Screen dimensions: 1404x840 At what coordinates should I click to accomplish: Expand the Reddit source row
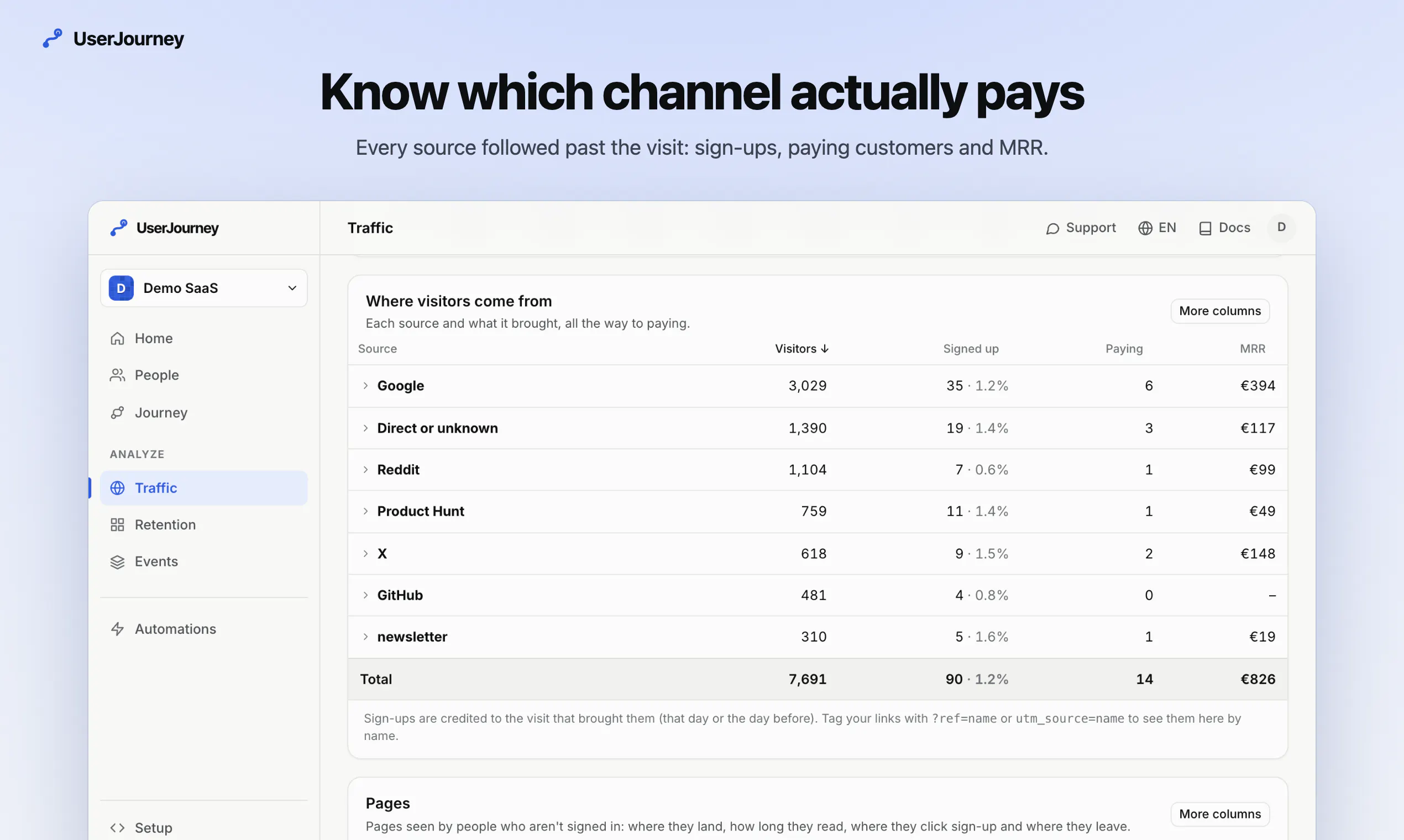pos(366,470)
